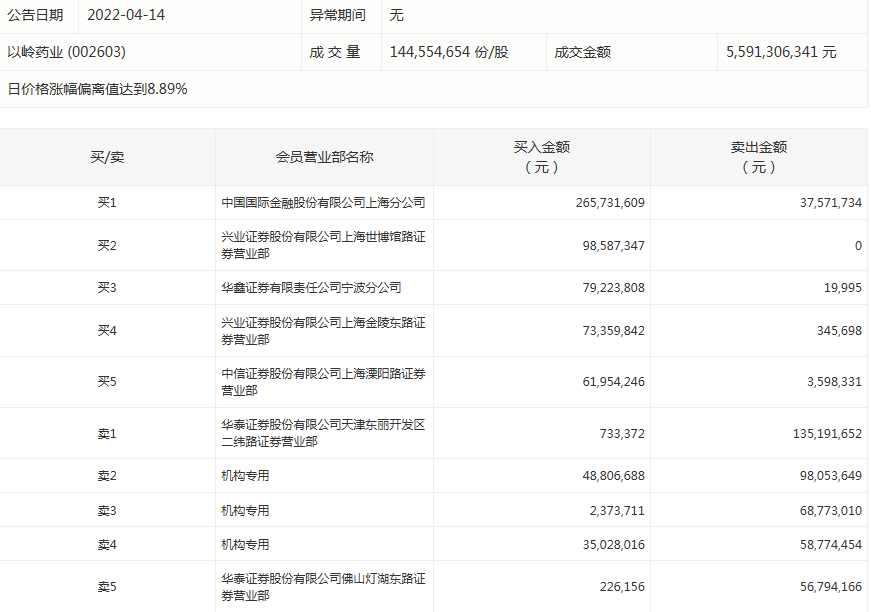The width and height of the screenshot is (871, 612).
Task: Click the buy amount 48,806,688
Action: (613, 476)
